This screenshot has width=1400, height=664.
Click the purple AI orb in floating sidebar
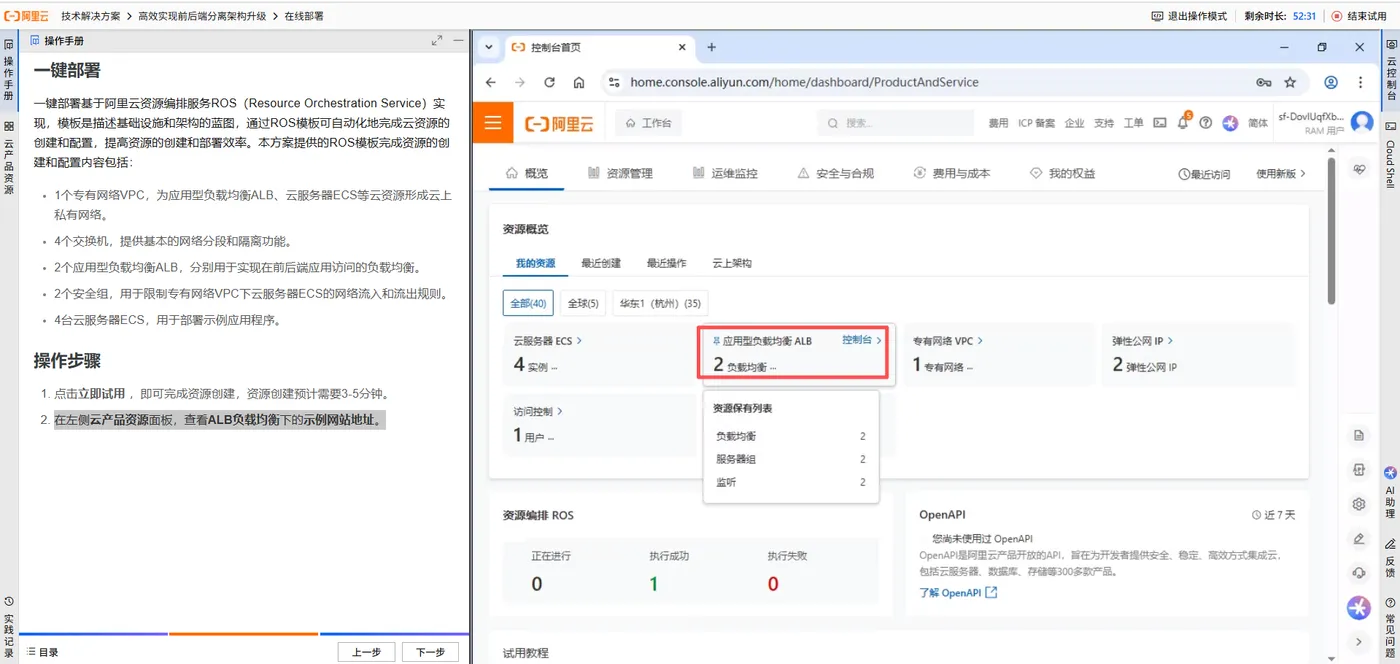click(x=1359, y=608)
